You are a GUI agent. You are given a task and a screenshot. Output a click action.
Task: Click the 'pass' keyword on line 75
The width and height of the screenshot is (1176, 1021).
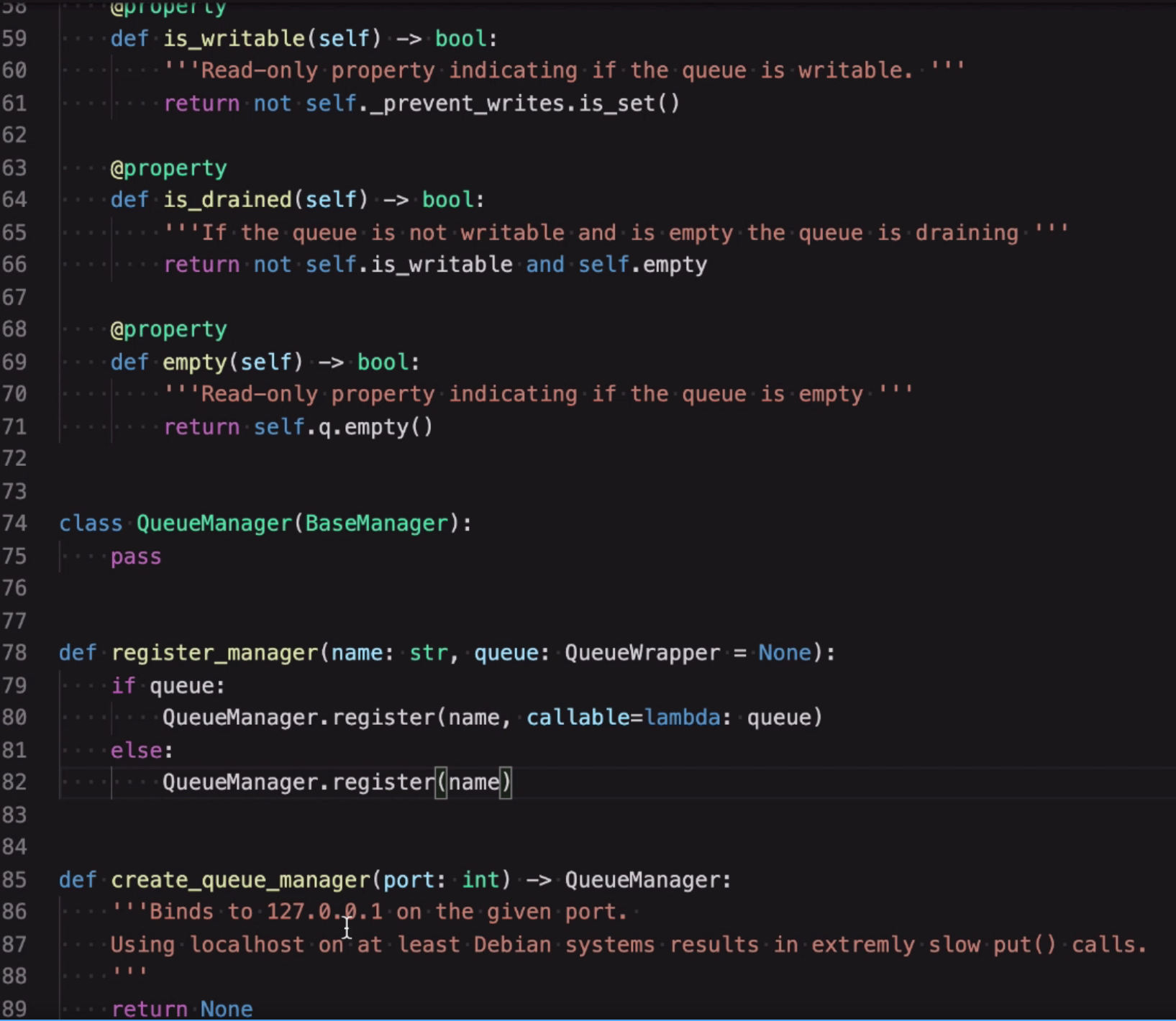click(136, 557)
